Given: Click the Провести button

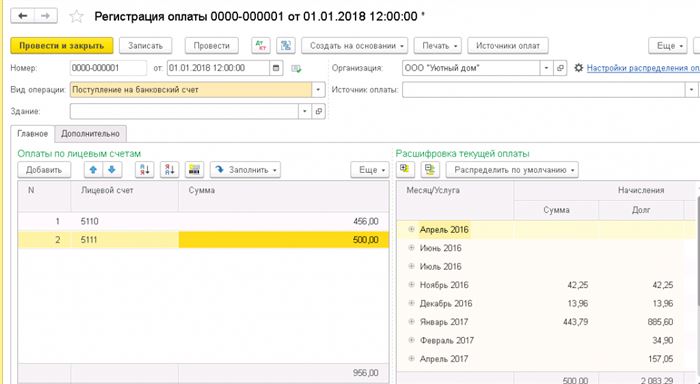Looking at the screenshot, I should tap(212, 46).
